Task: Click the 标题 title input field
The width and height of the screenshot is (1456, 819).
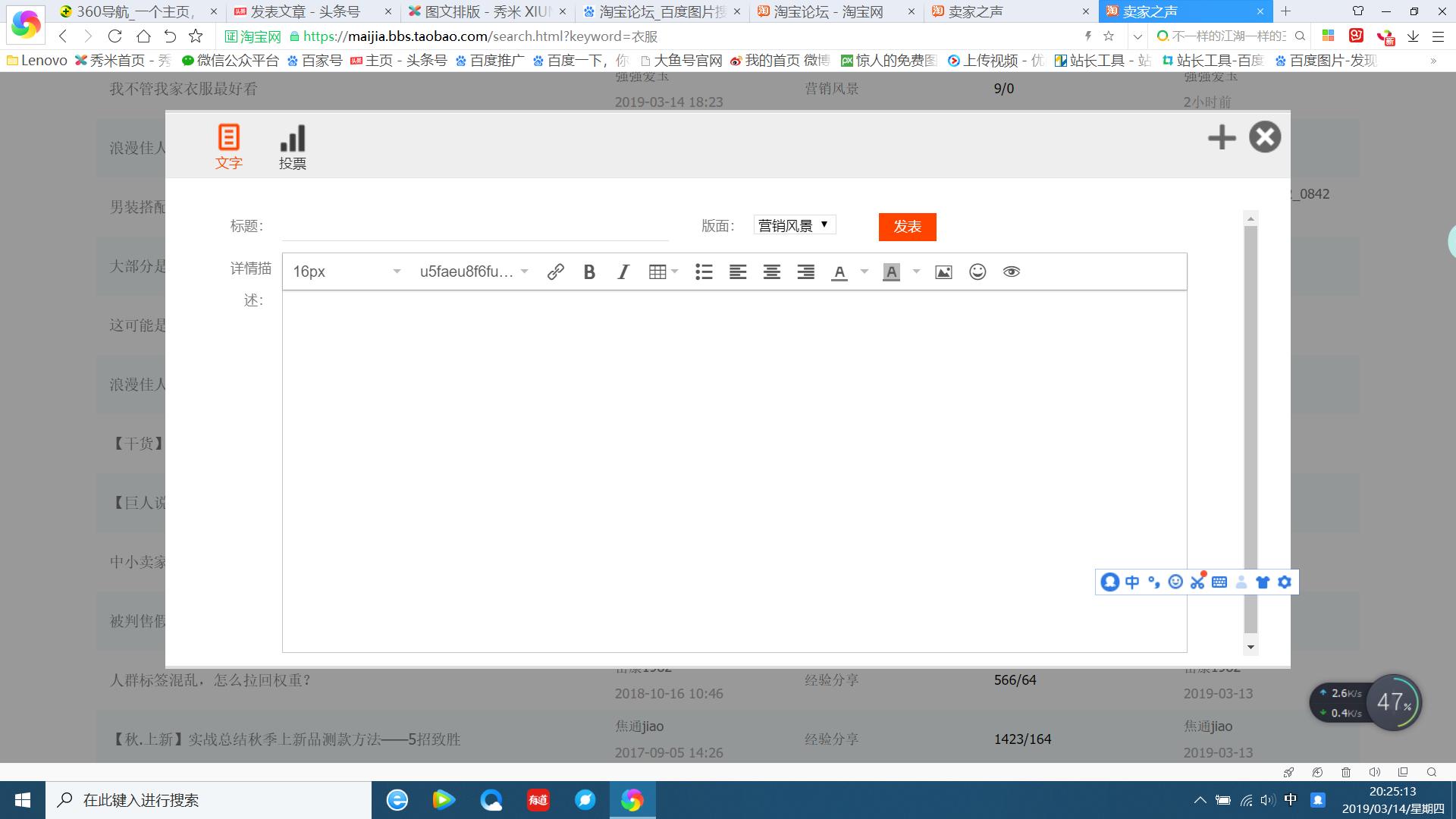Action: click(x=475, y=226)
